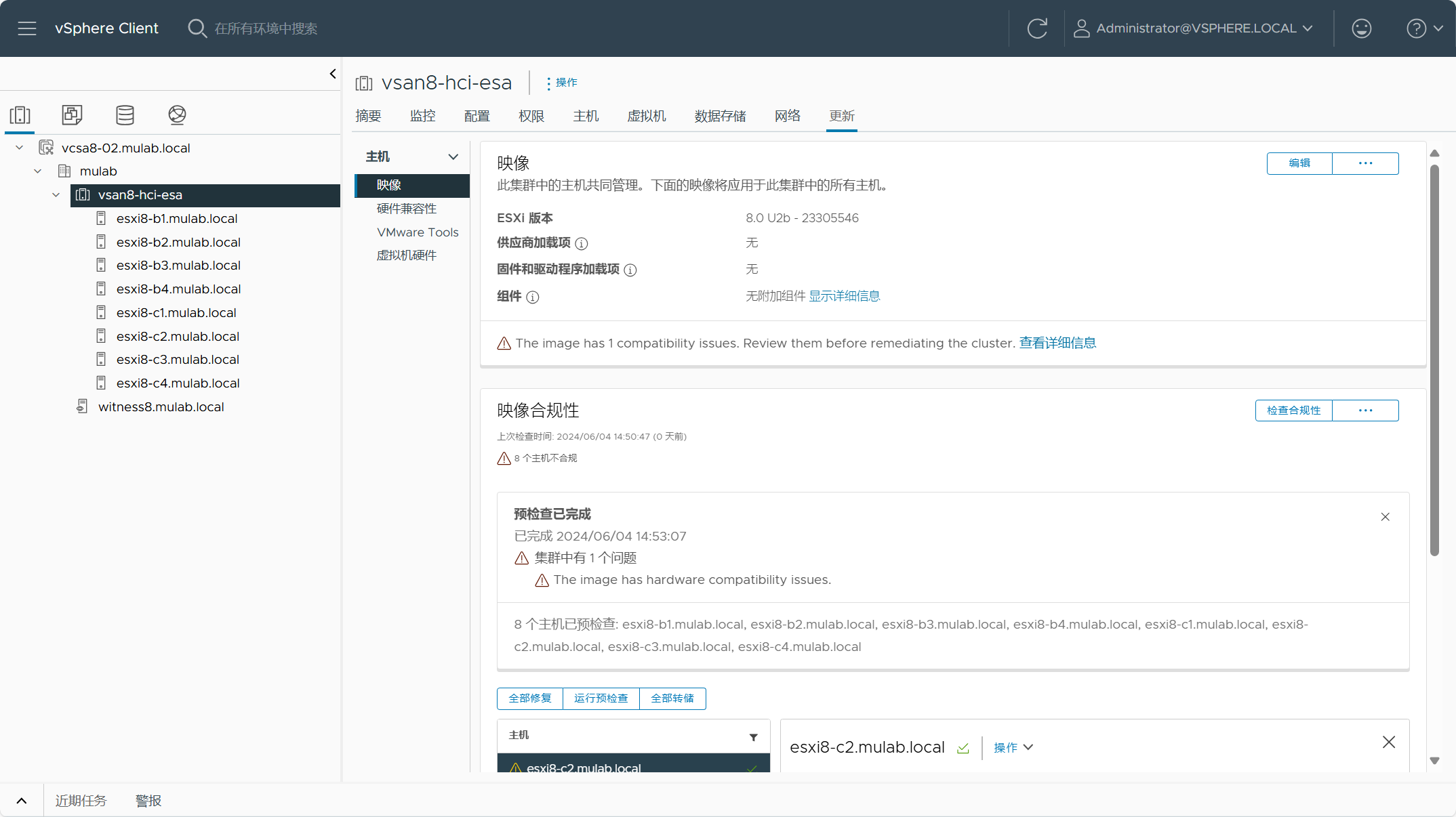Click the 运行预检查 button
1456x817 pixels.
(601, 698)
